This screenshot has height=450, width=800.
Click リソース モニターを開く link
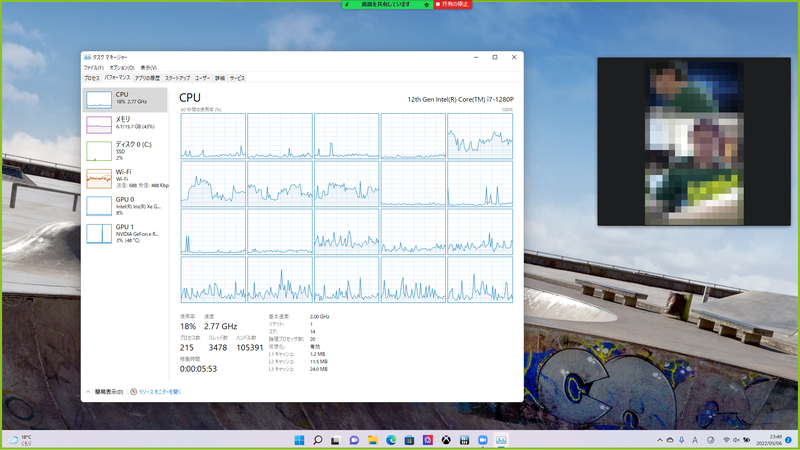(160, 392)
